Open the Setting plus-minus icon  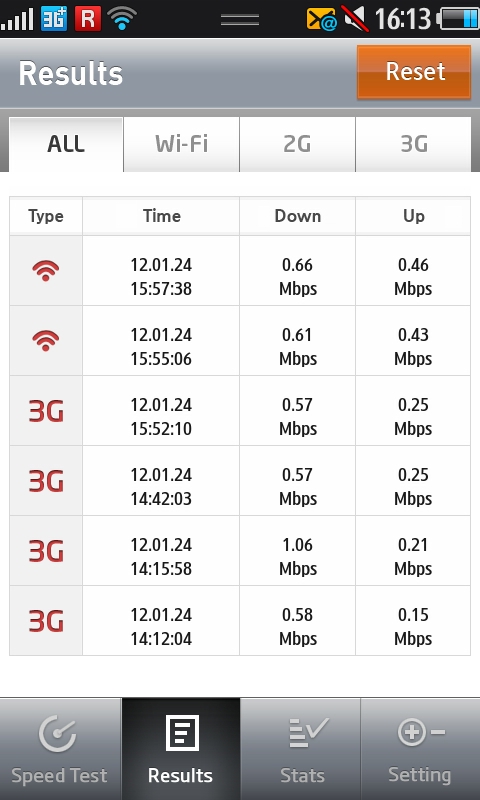pyautogui.click(x=421, y=733)
